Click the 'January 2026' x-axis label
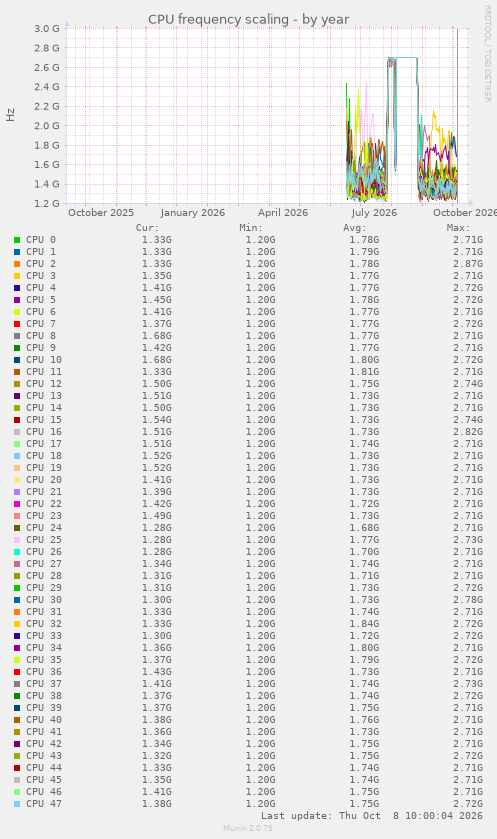 193,212
